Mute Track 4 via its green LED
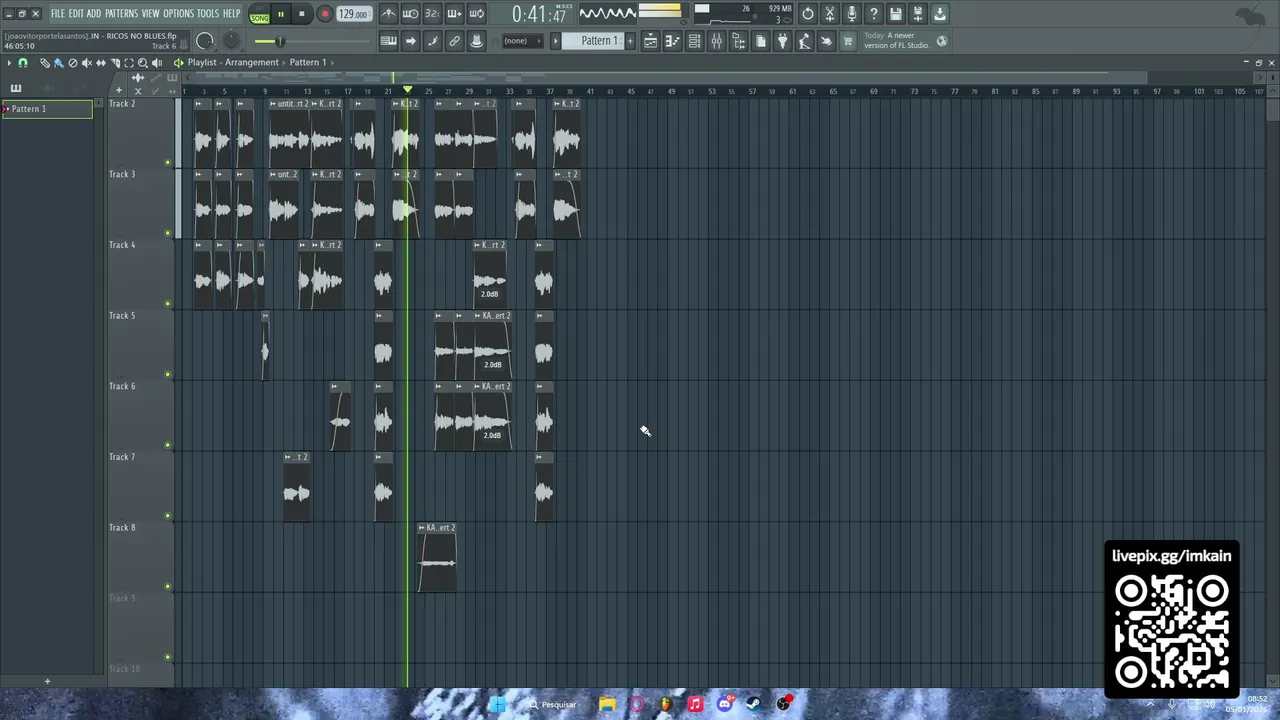Viewport: 1280px width, 720px height. [x=167, y=303]
